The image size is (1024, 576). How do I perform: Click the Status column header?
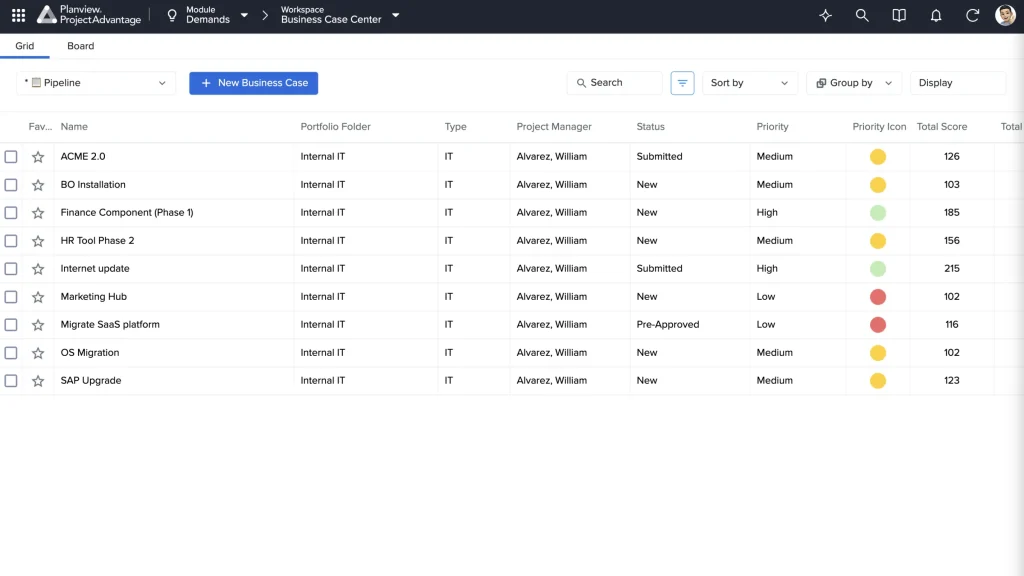650,127
